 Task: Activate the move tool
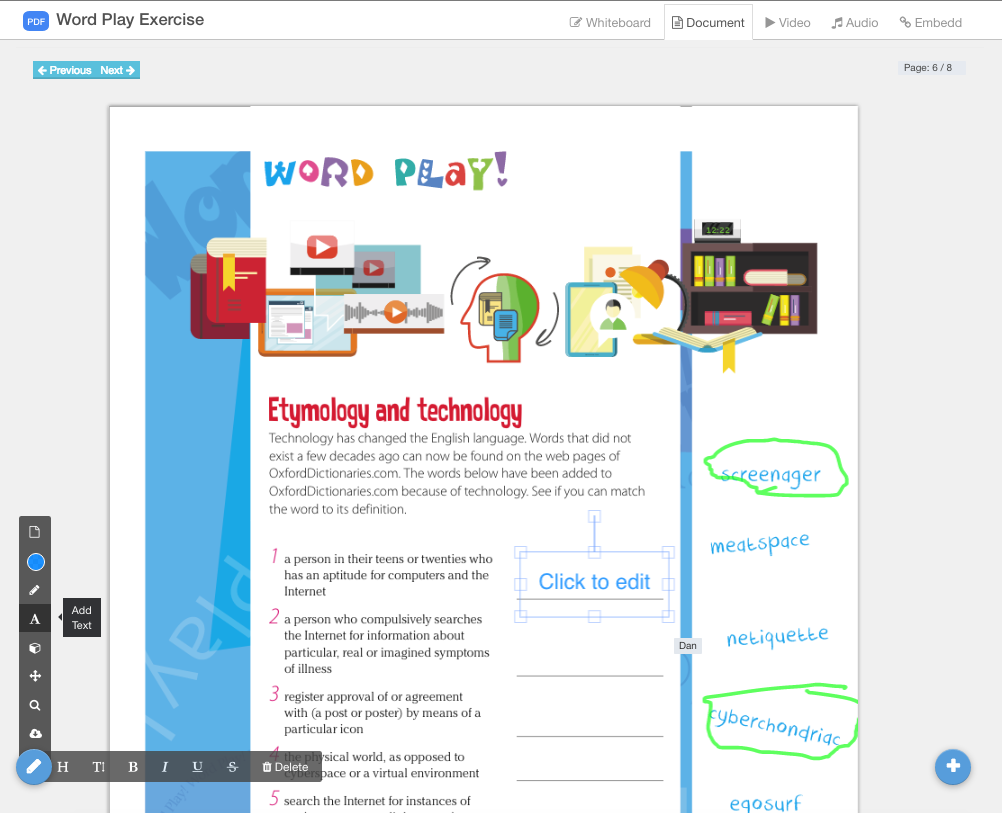[x=34, y=676]
